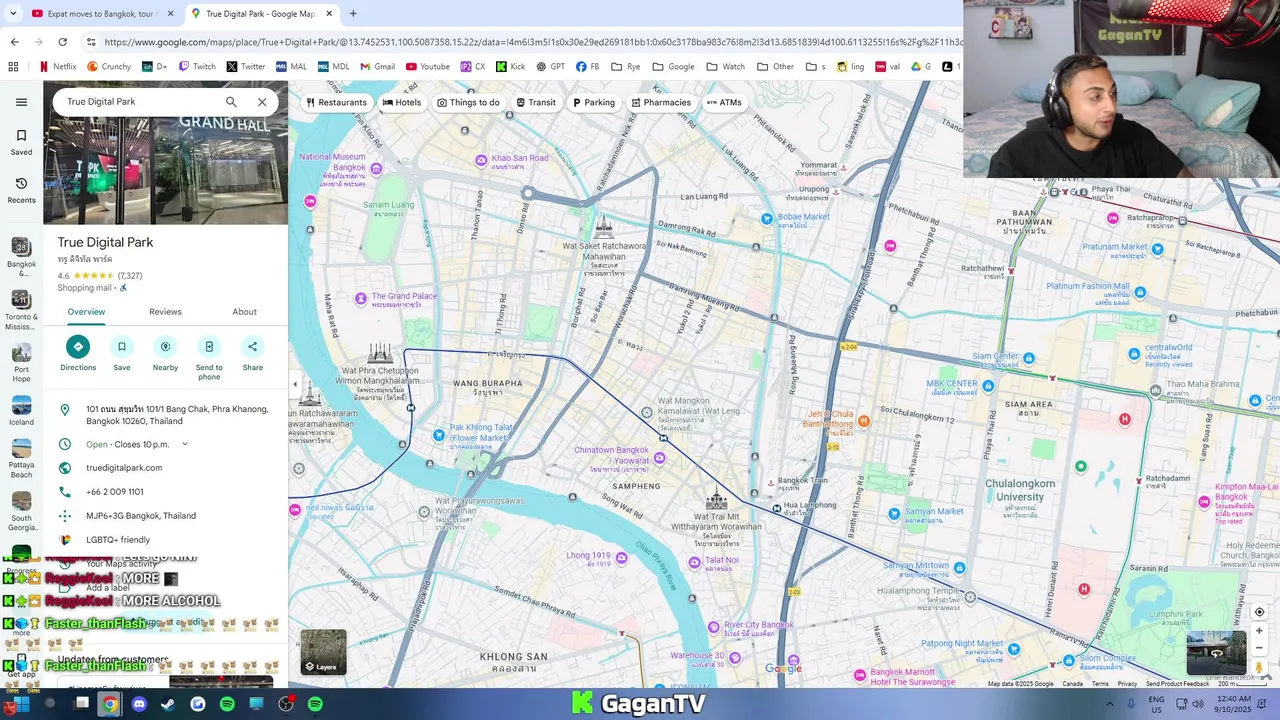Viewport: 1280px width, 720px height.
Task: Click the show your location button
Action: [1259, 612]
